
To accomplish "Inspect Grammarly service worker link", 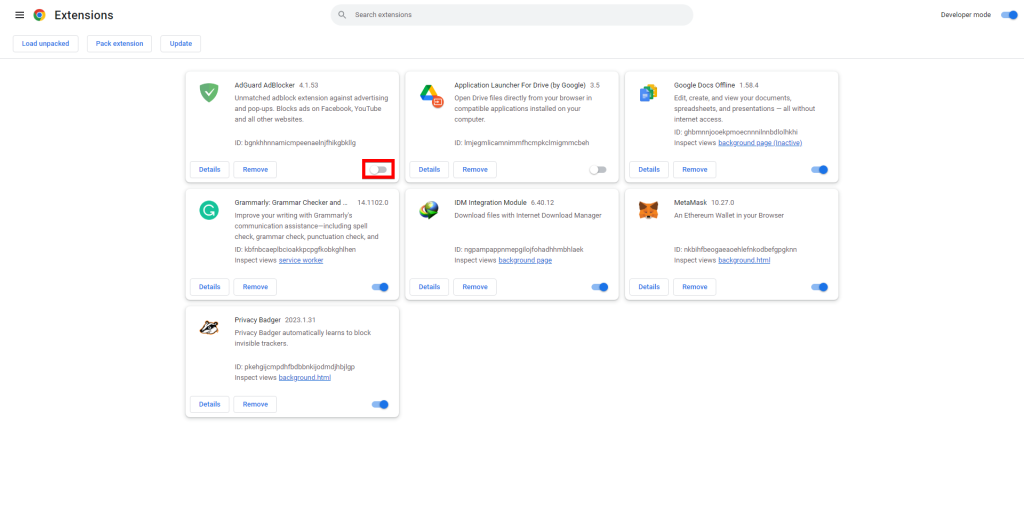I will (x=301, y=260).
